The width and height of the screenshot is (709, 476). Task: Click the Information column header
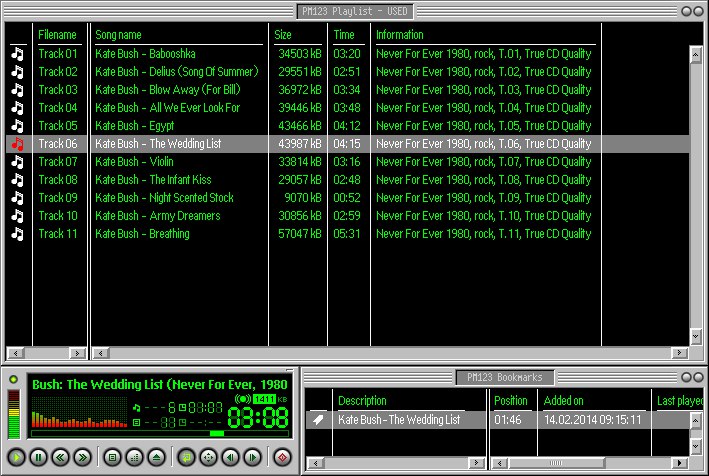400,35
